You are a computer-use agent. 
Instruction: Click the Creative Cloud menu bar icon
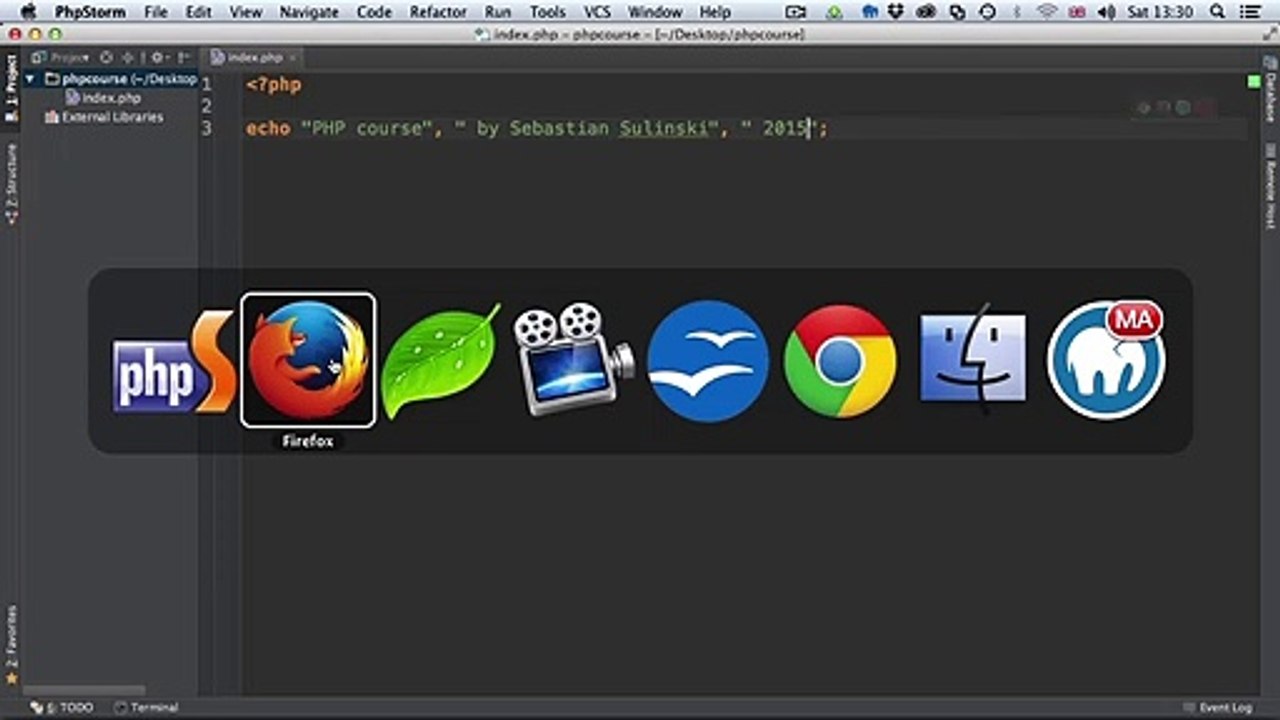point(927,12)
